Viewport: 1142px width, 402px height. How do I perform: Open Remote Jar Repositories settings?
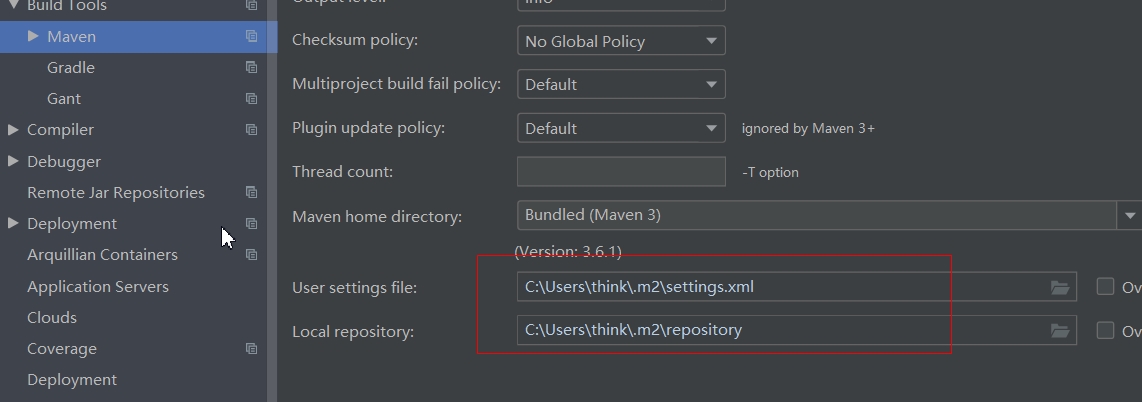[116, 192]
